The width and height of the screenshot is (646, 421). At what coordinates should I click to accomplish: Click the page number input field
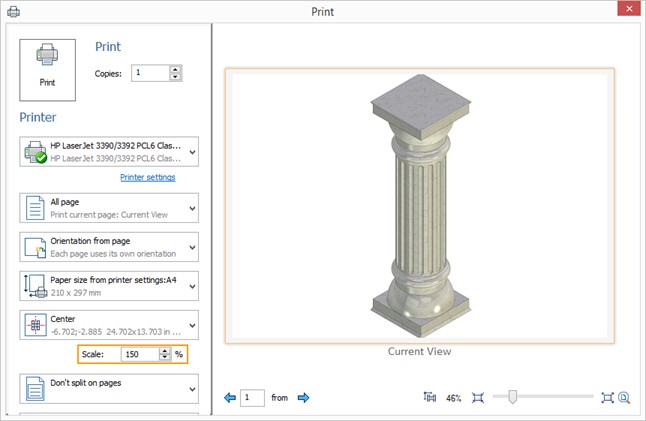click(253, 398)
